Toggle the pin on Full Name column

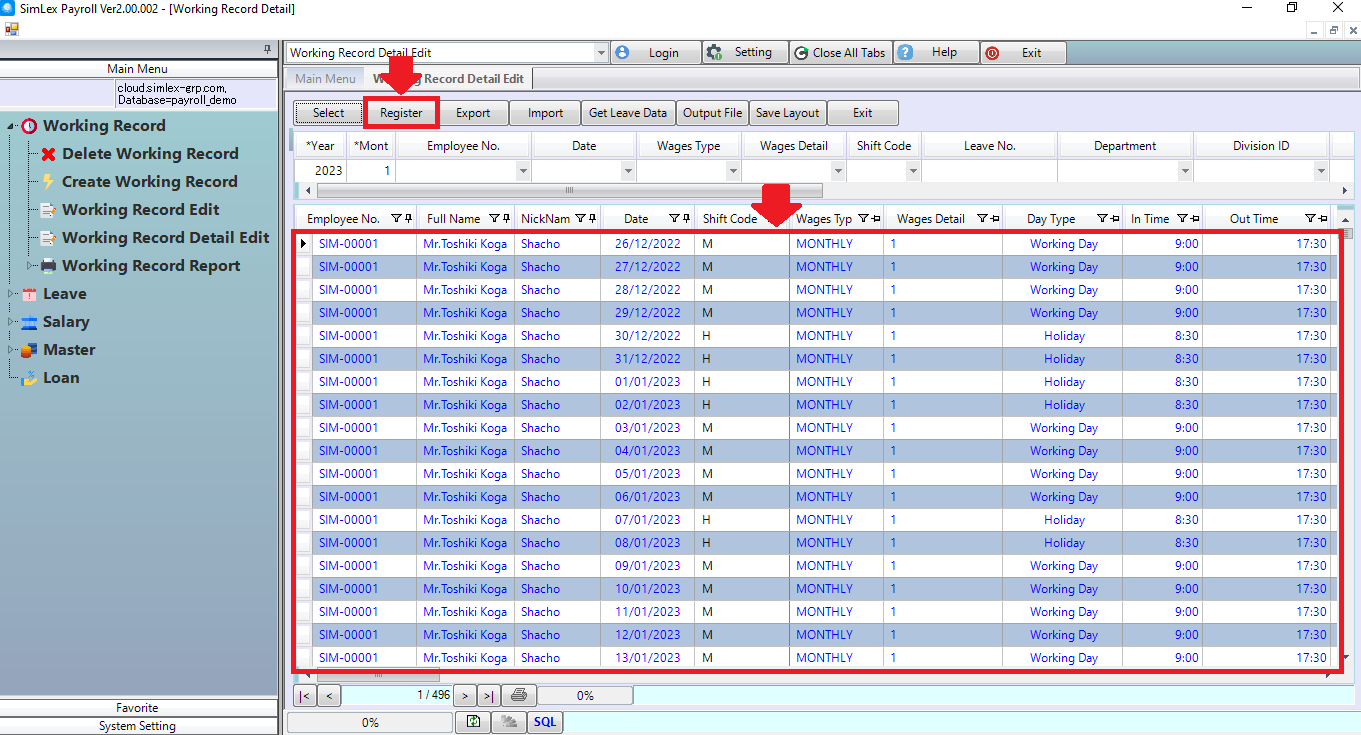click(506, 219)
